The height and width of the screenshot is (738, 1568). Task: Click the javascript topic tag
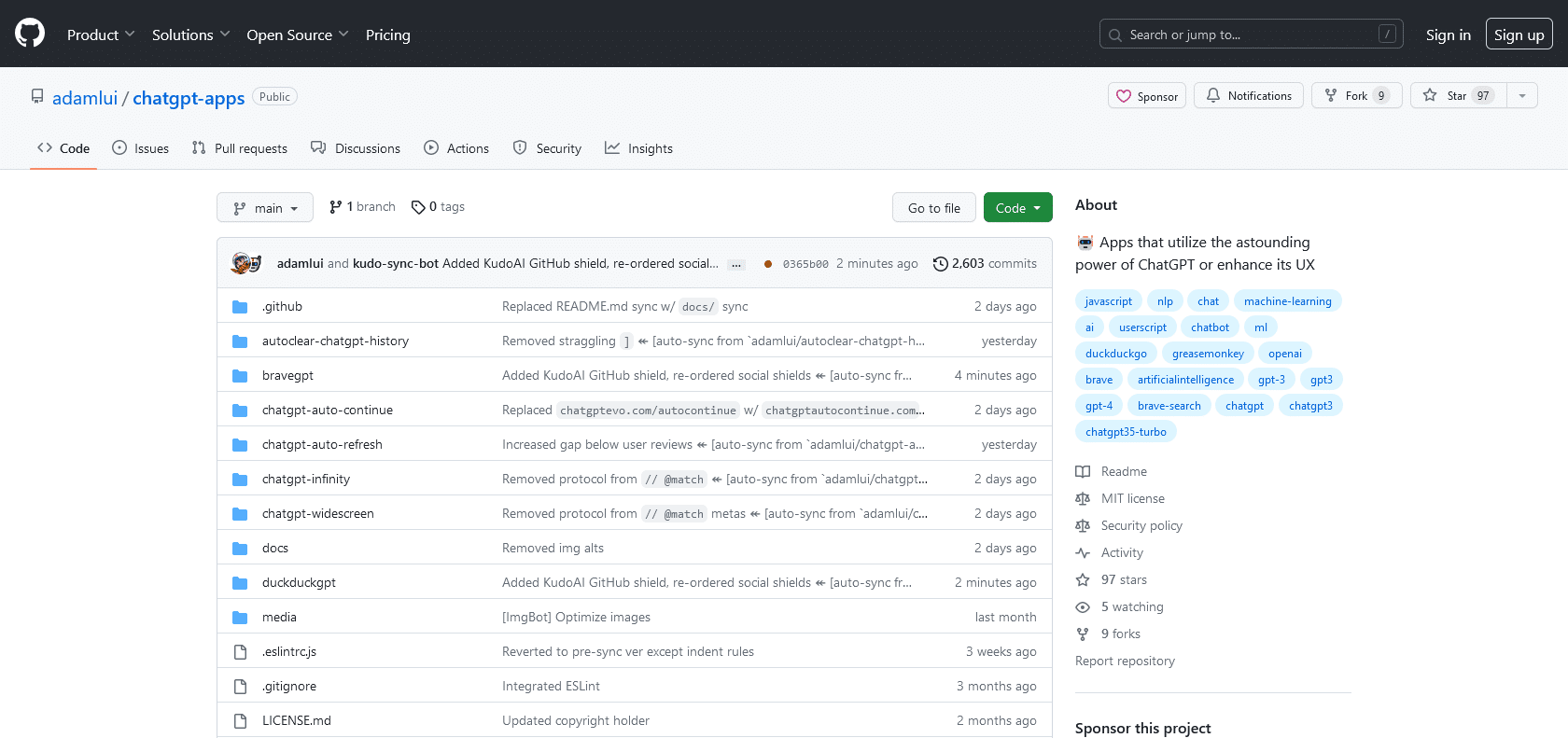[x=1108, y=301]
